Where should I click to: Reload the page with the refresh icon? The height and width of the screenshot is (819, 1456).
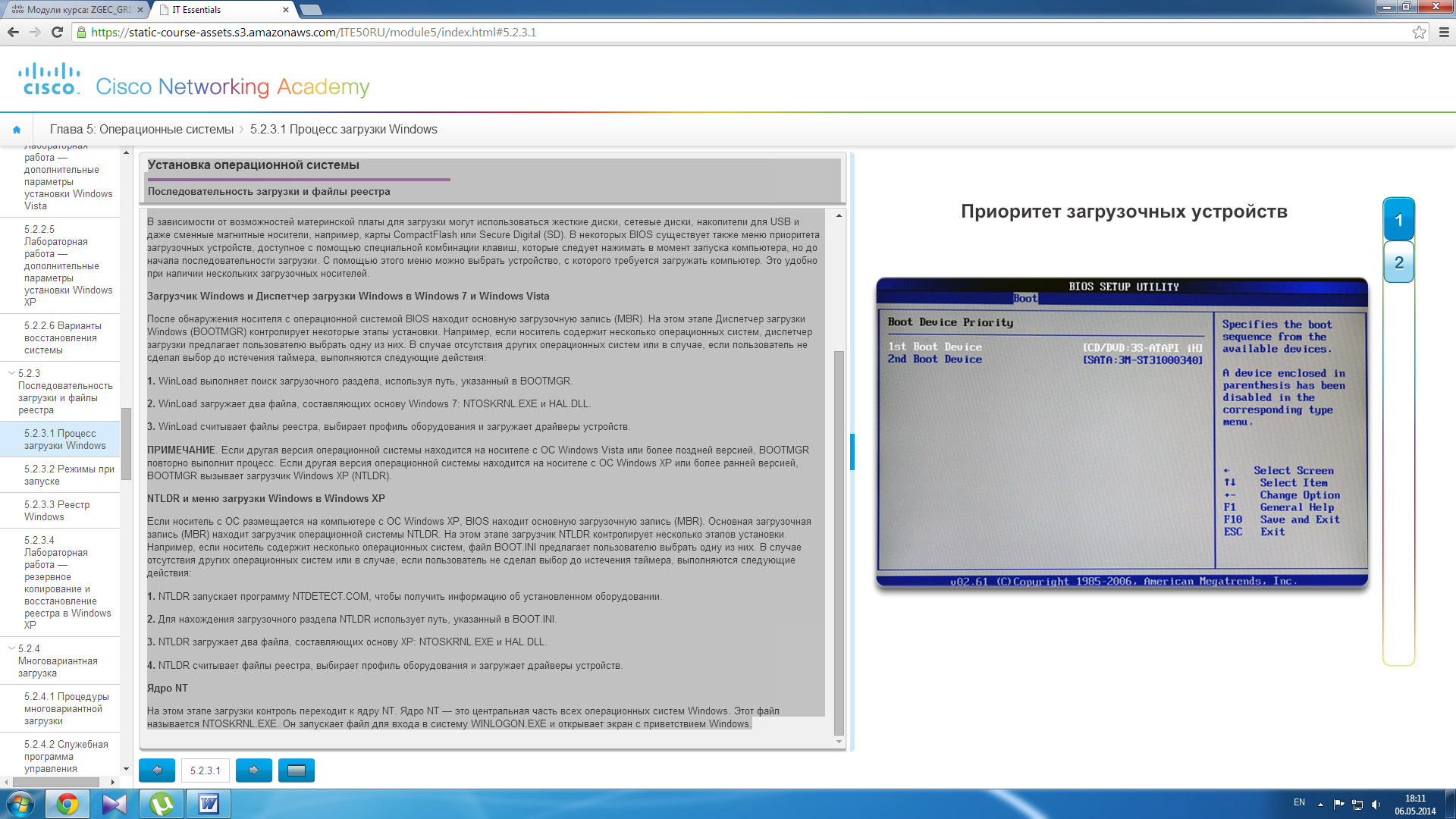point(57,32)
